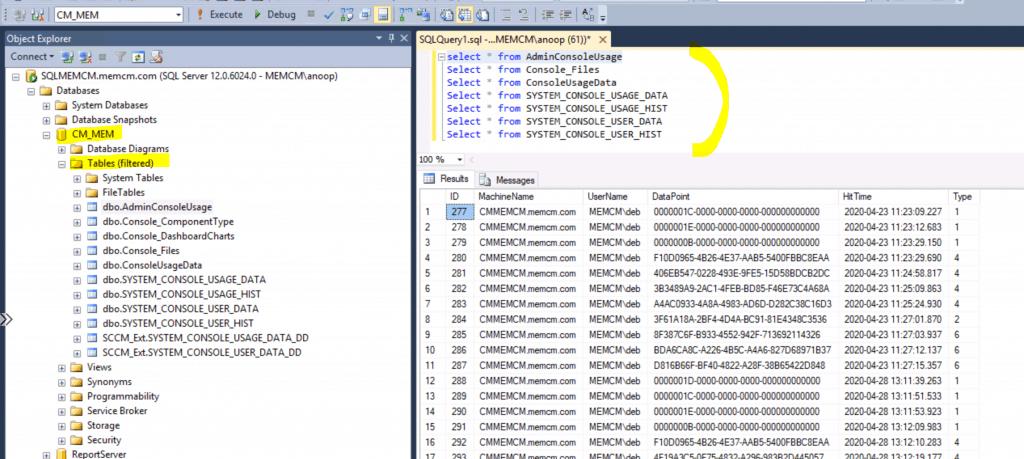Screen dimensions: 1024x459
Task: Select the dbo.ConsoleUsageData table
Action: [152, 265]
